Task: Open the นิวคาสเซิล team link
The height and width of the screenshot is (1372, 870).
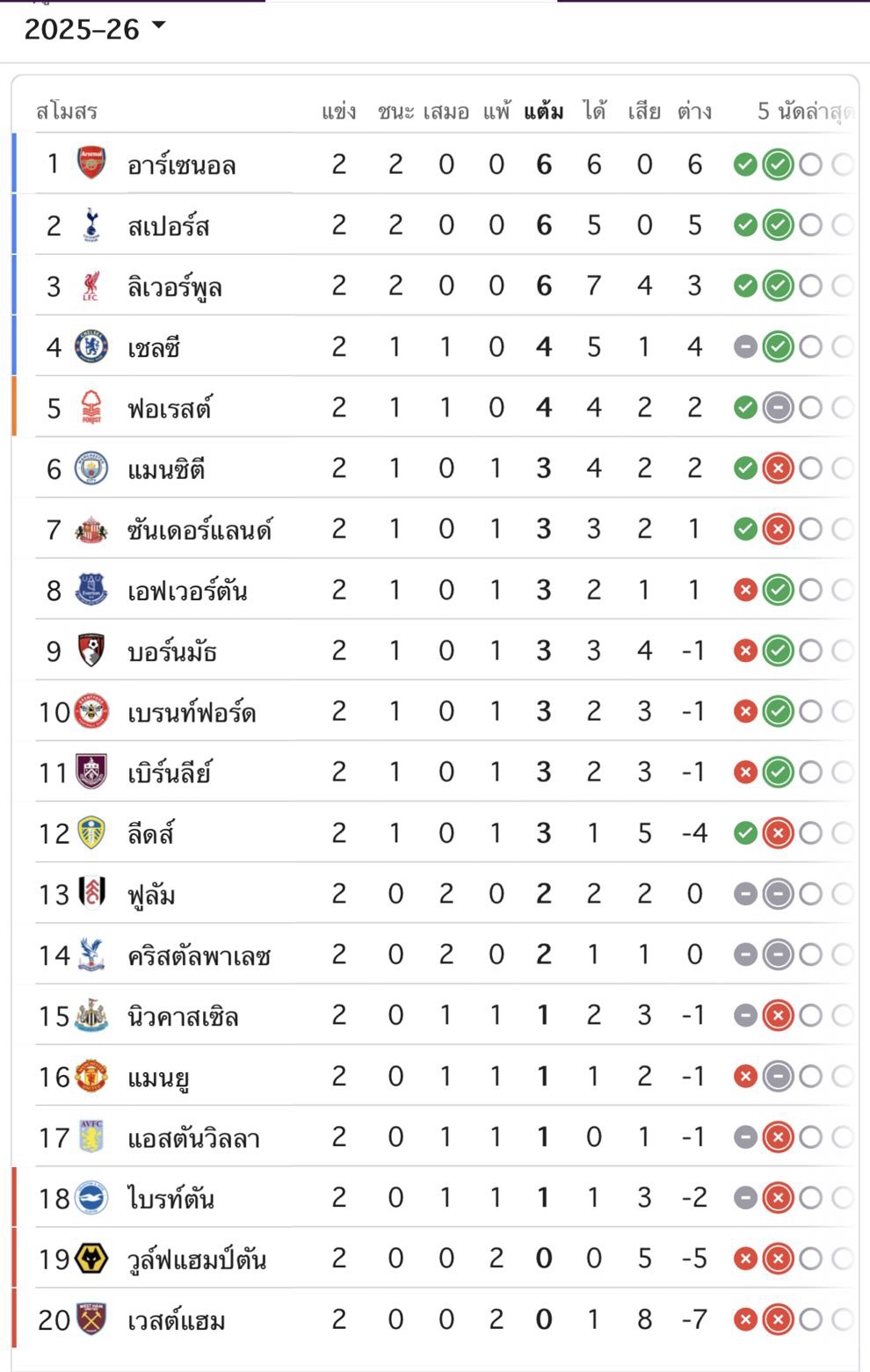Action: [x=183, y=1016]
